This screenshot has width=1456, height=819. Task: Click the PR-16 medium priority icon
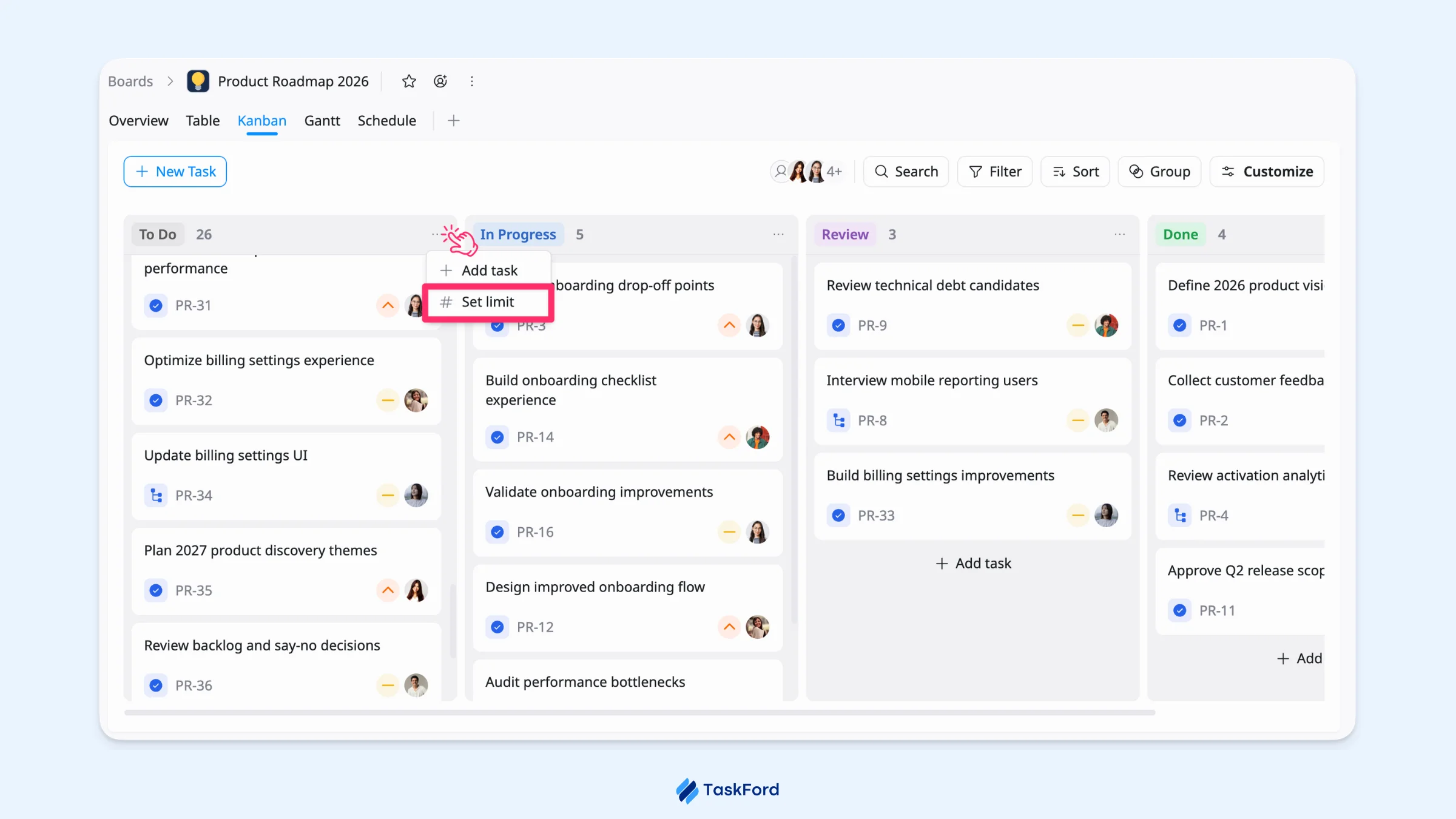click(x=729, y=532)
